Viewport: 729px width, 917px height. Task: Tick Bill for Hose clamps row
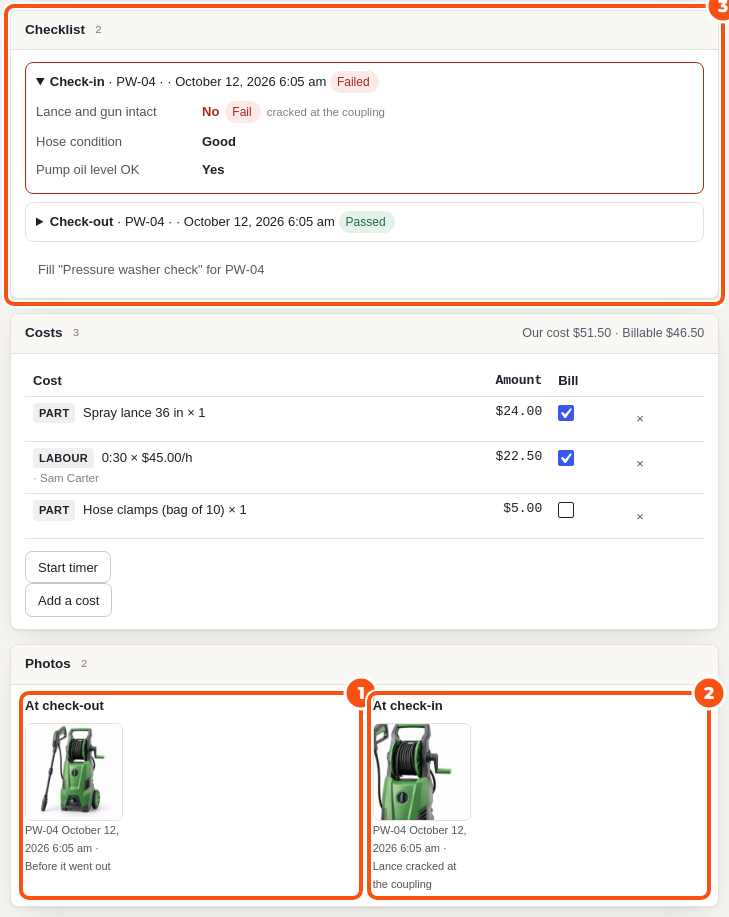(566, 510)
